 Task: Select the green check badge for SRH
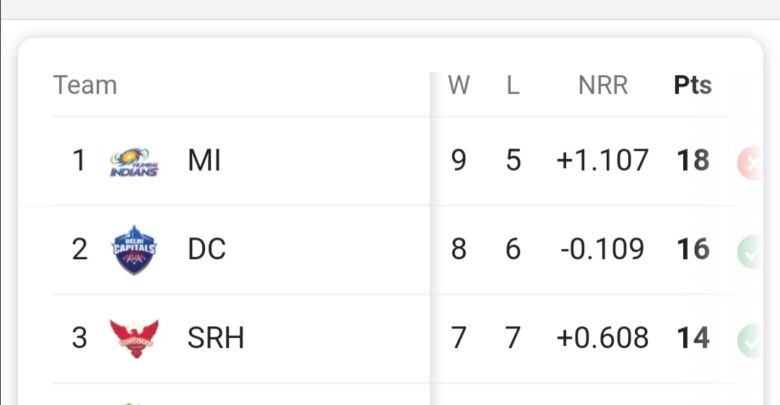[x=750, y=340]
